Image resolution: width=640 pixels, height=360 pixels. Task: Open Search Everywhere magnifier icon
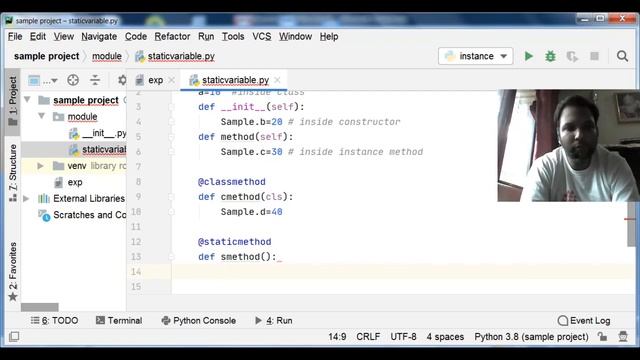pyautogui.click(x=622, y=56)
